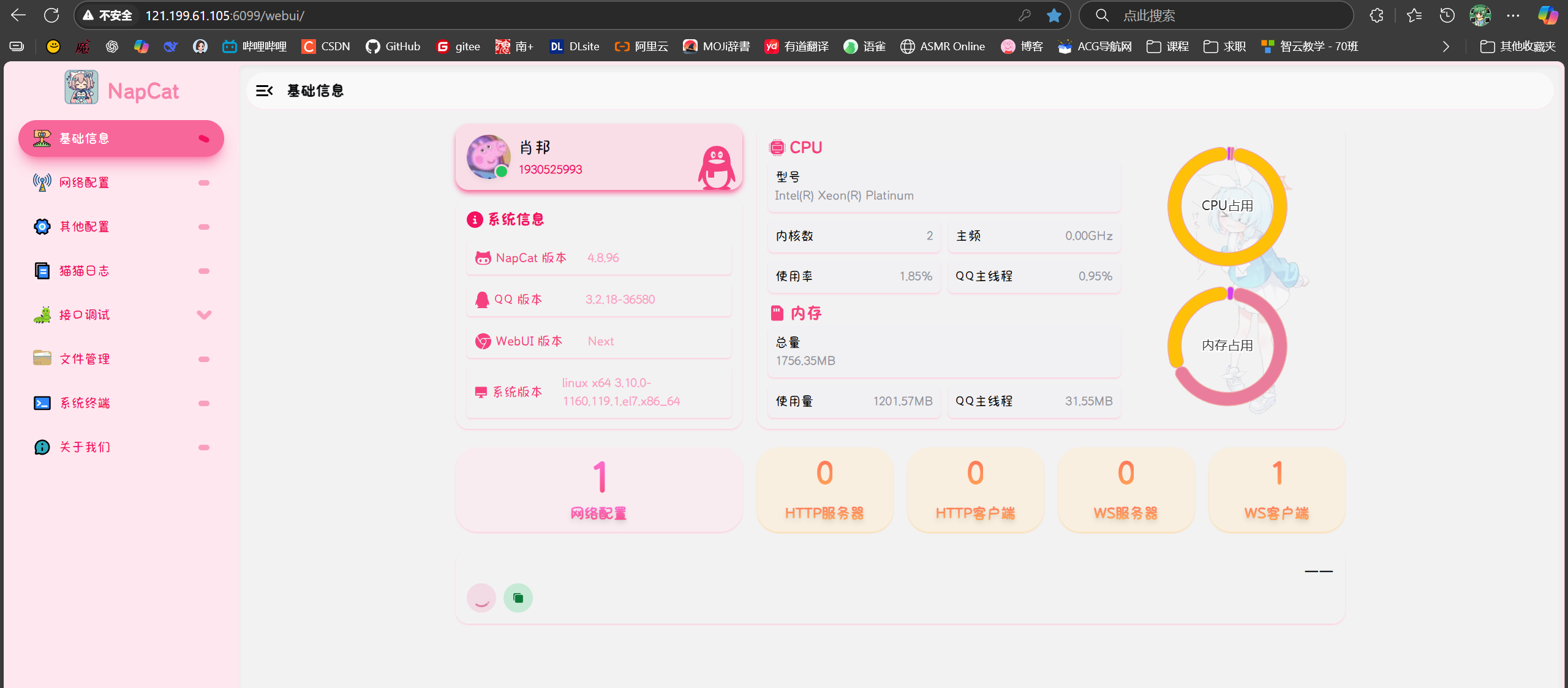The image size is (1568, 688).
Task: Select the caterpillar icon for 接口调试
Action: 41,314
